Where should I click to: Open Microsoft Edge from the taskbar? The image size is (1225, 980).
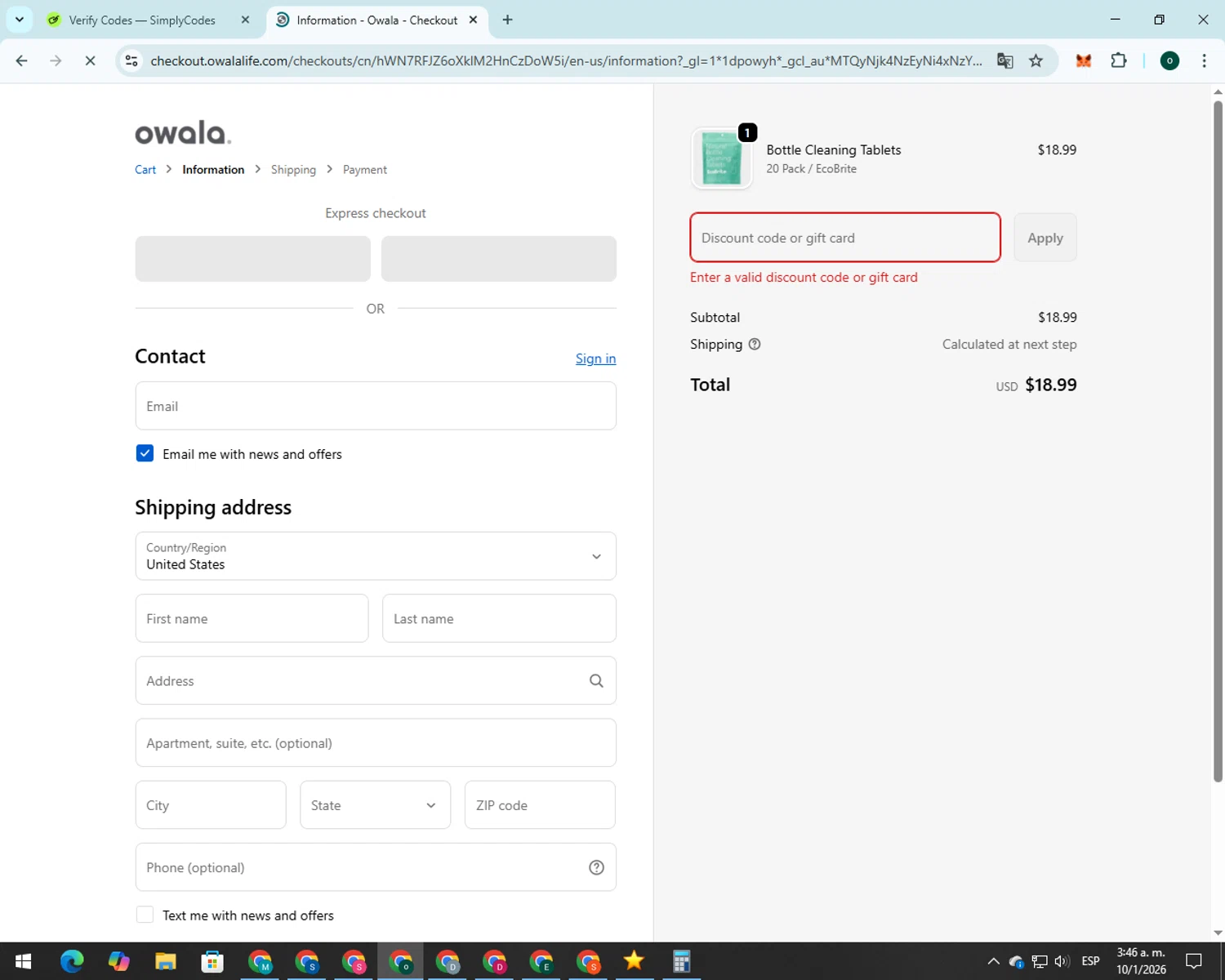pyautogui.click(x=72, y=961)
